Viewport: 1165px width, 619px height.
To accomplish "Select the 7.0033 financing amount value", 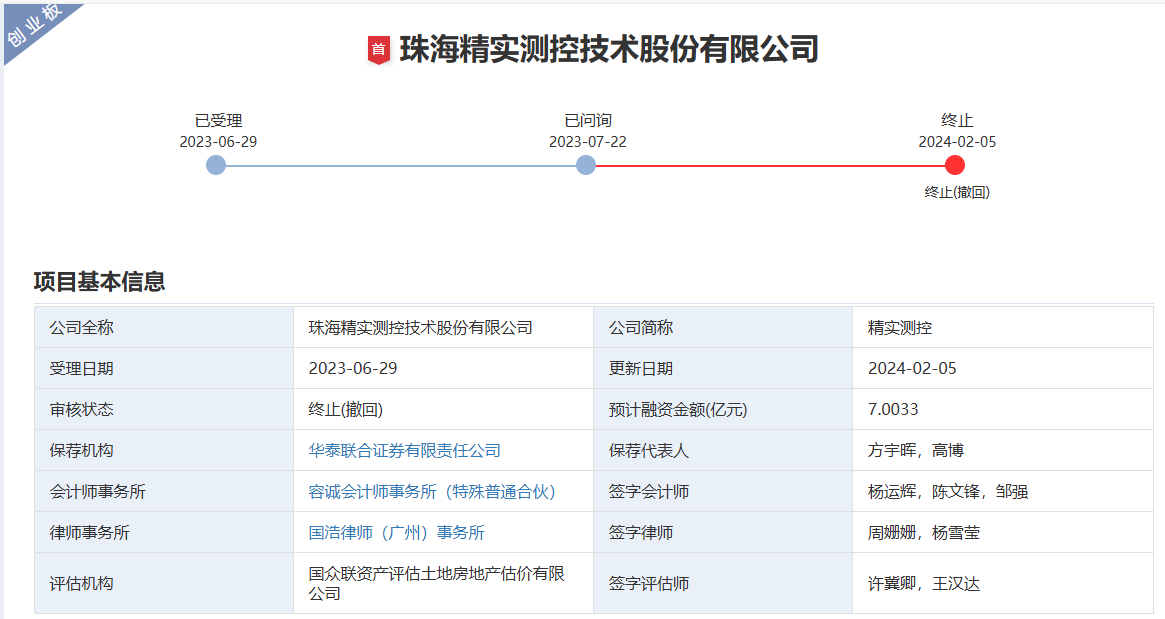I will click(893, 410).
